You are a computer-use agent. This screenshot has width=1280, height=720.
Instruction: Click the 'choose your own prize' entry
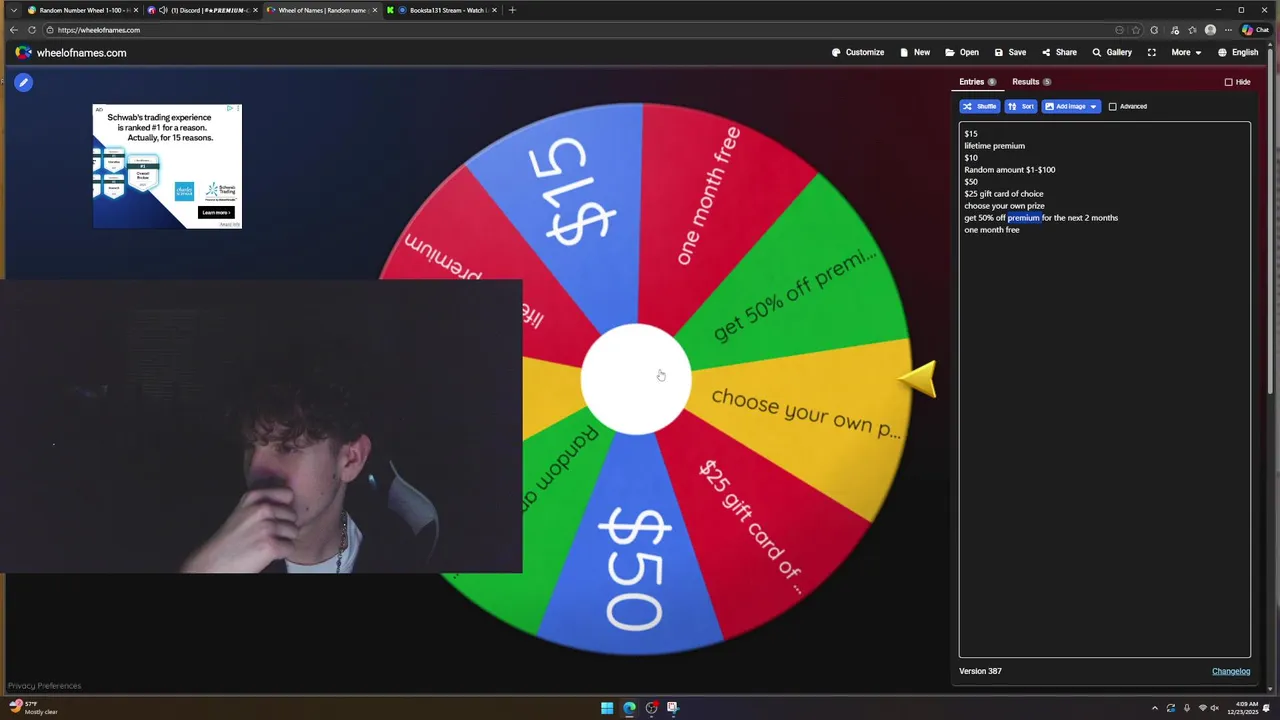pyautogui.click(x=1004, y=206)
